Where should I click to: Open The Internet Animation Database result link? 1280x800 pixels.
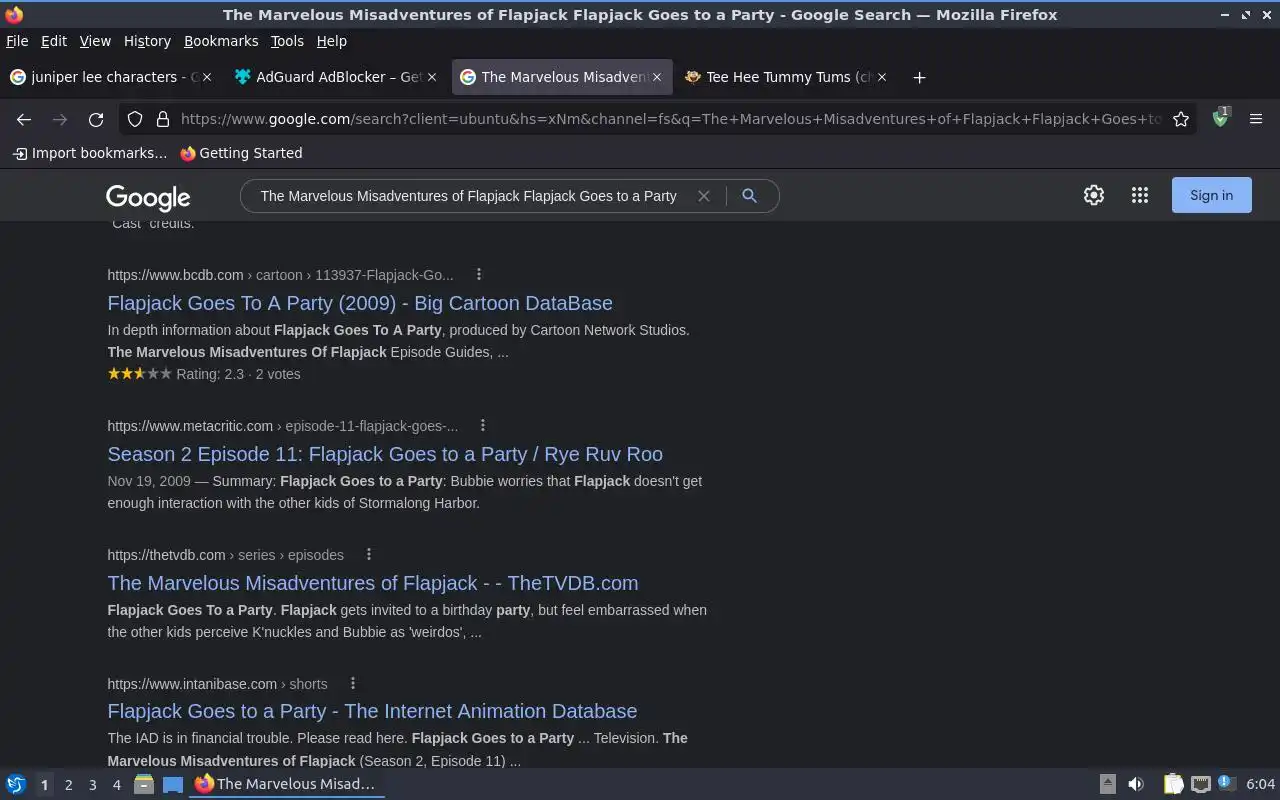click(372, 711)
